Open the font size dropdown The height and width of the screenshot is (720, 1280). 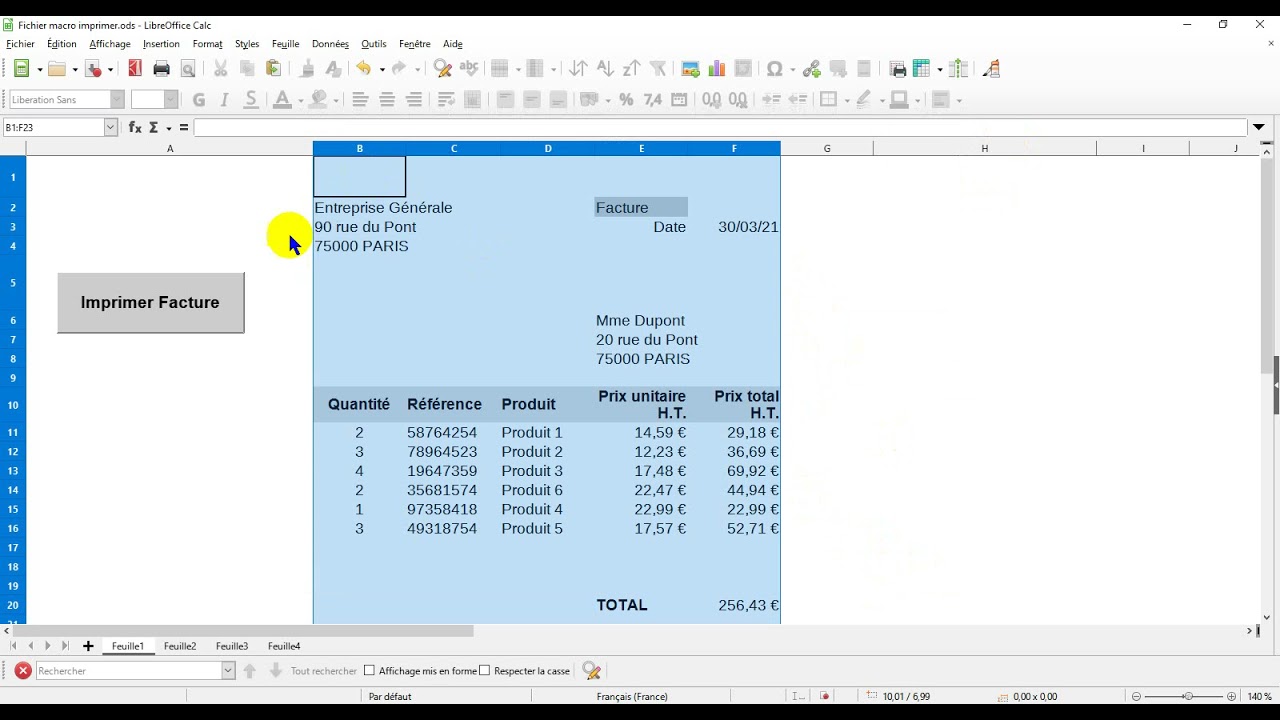click(x=171, y=99)
